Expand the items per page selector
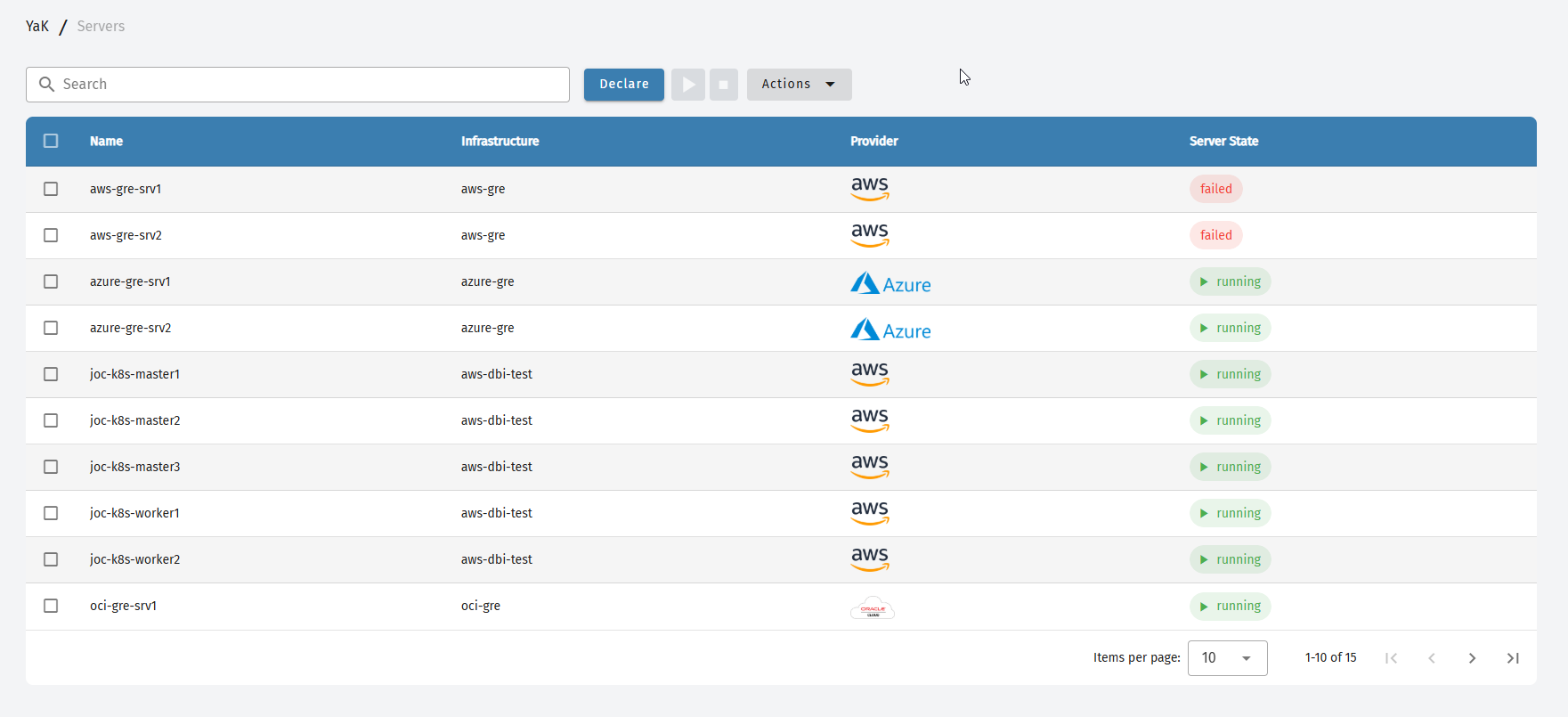The image size is (1568, 717). (x=1227, y=658)
